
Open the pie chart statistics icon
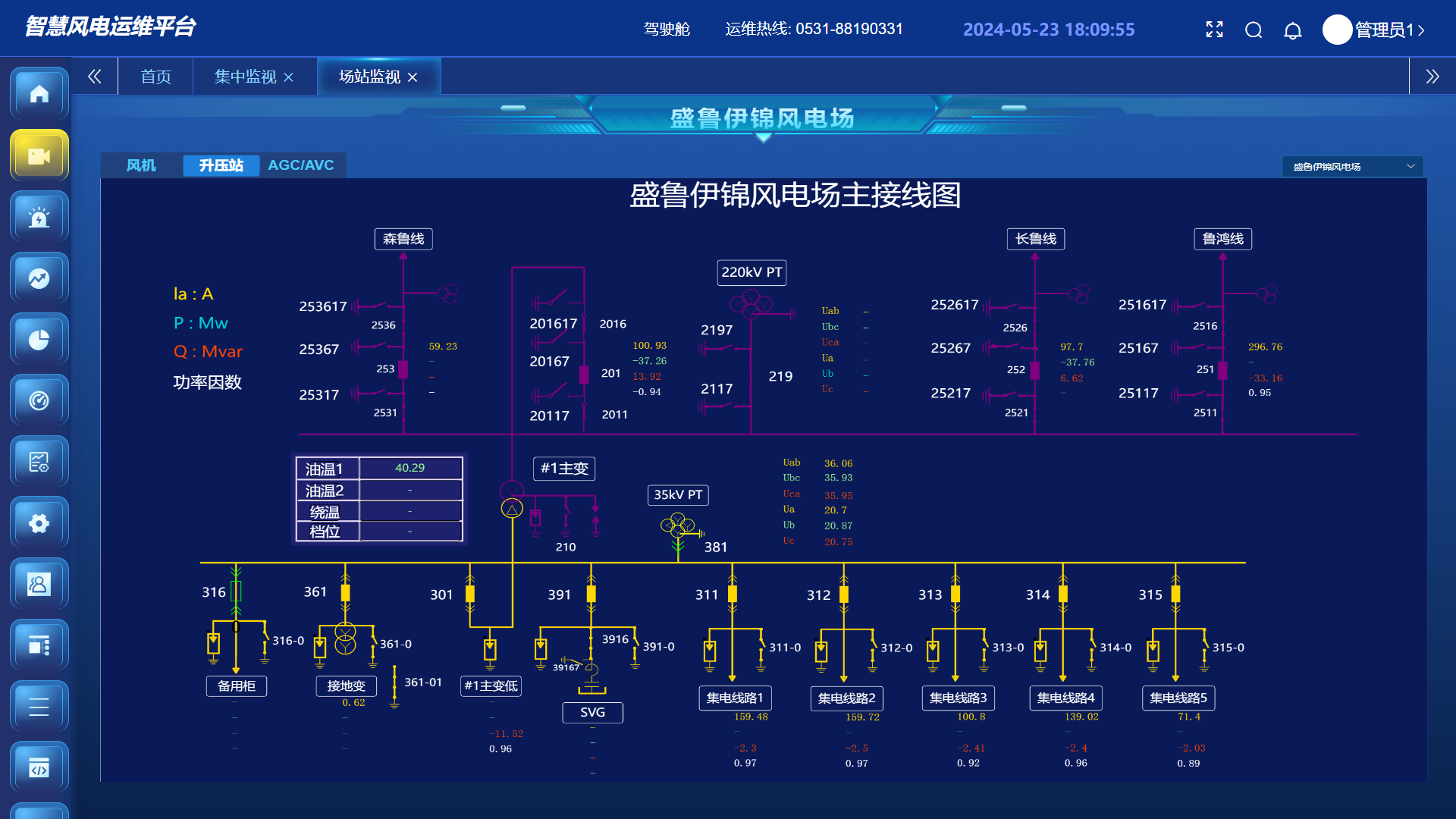[x=39, y=339]
